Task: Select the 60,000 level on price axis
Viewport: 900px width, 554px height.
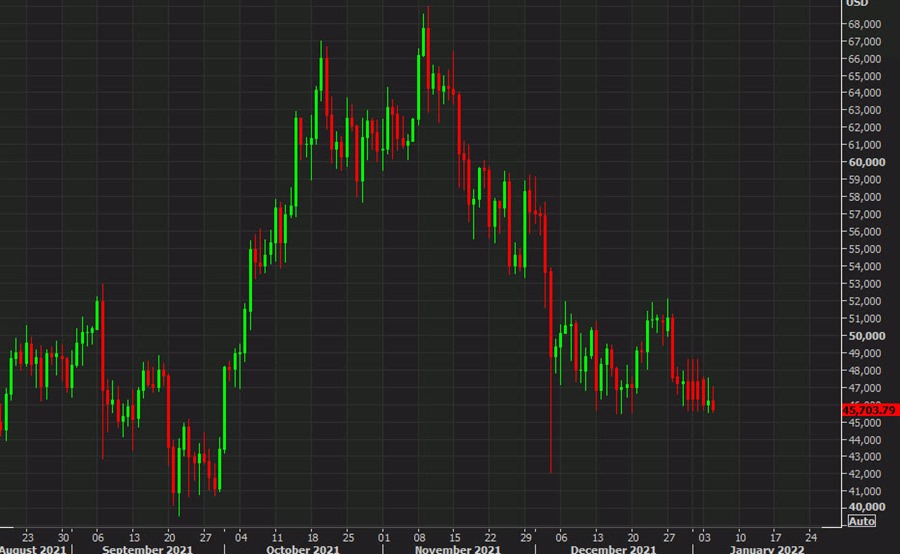Action: [x=865, y=162]
